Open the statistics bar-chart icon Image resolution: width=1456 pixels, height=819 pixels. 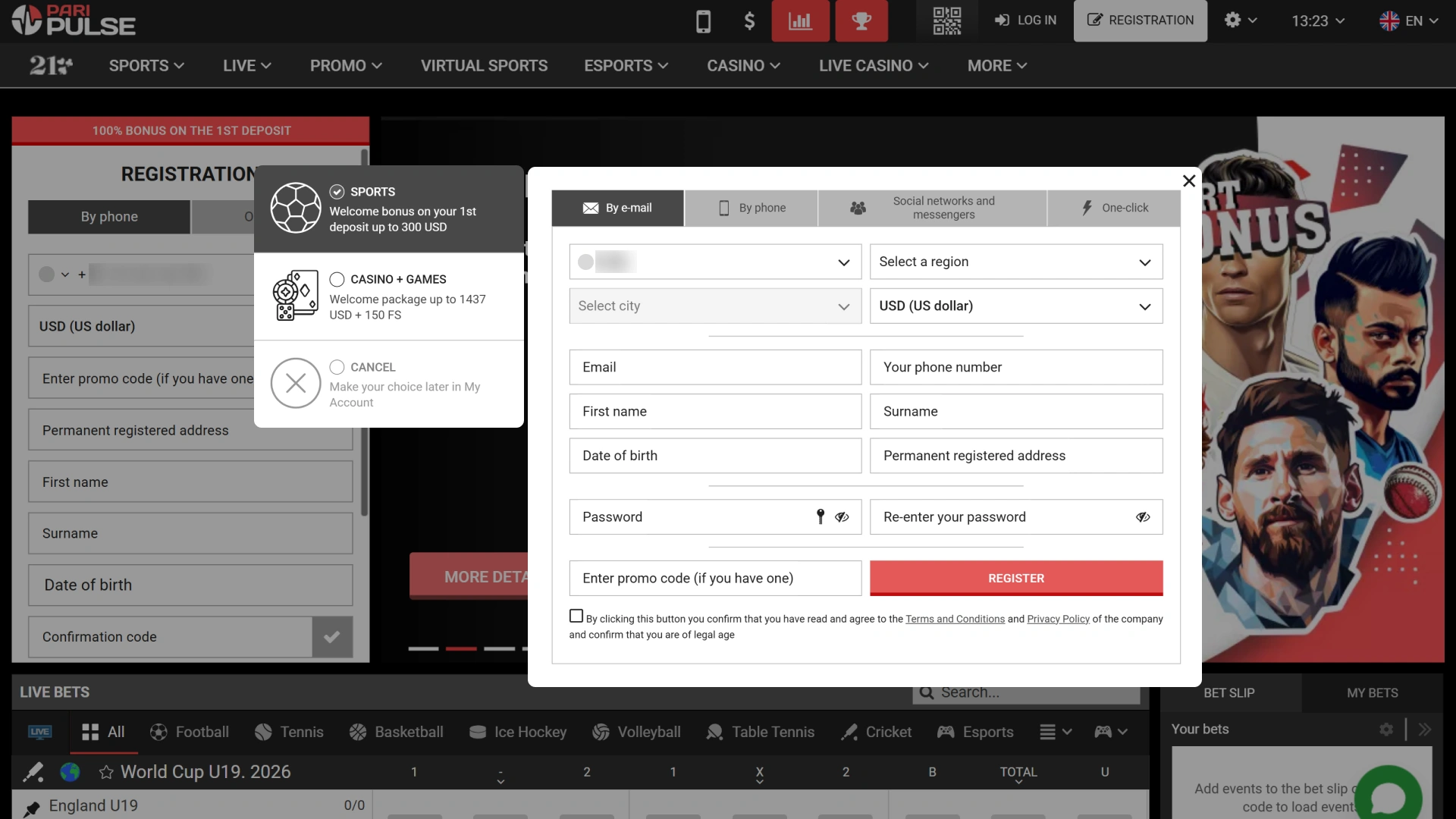[x=800, y=20]
